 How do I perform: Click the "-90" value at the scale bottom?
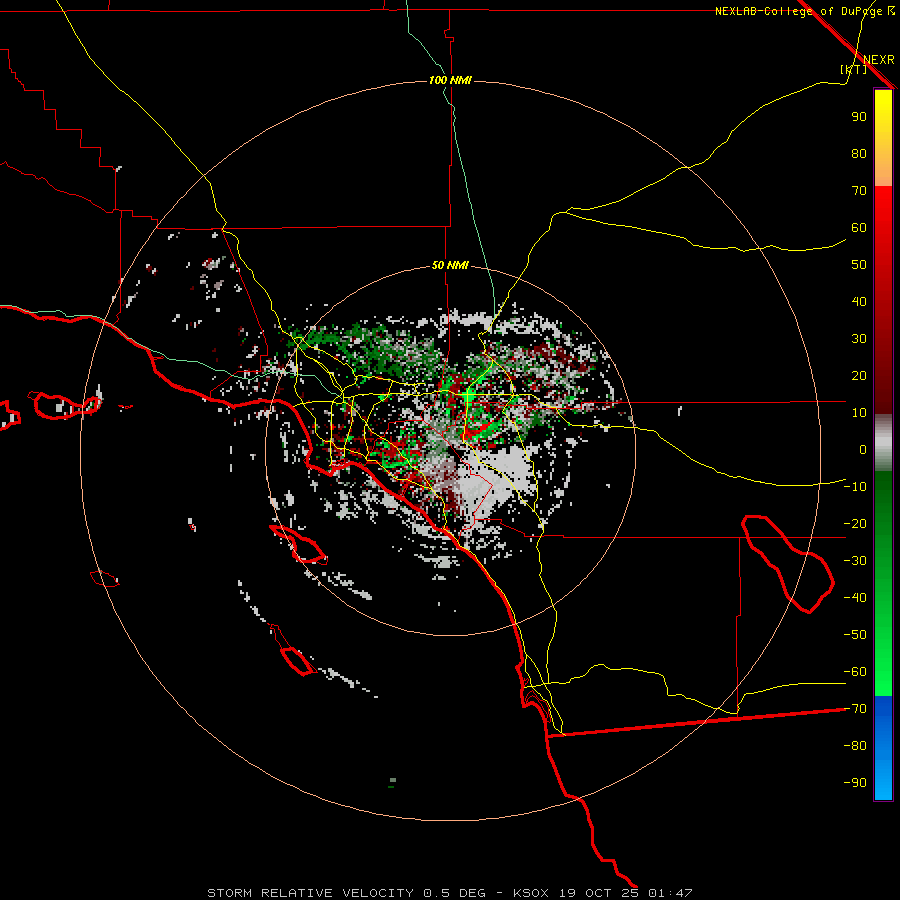tap(855, 783)
